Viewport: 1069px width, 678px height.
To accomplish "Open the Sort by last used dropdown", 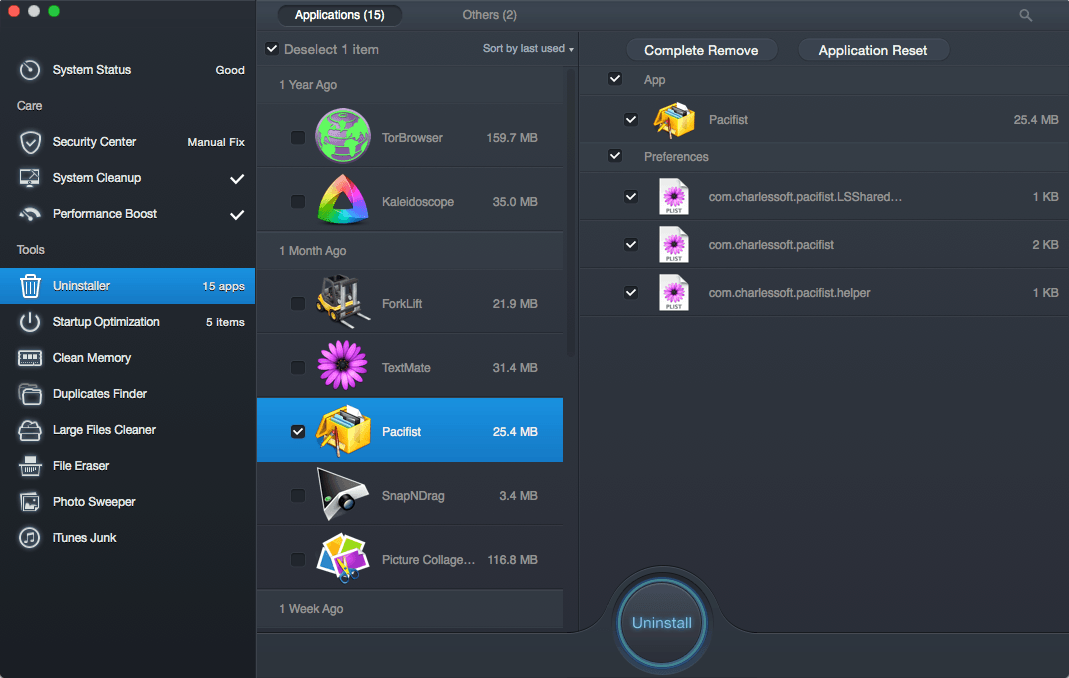I will tap(528, 48).
